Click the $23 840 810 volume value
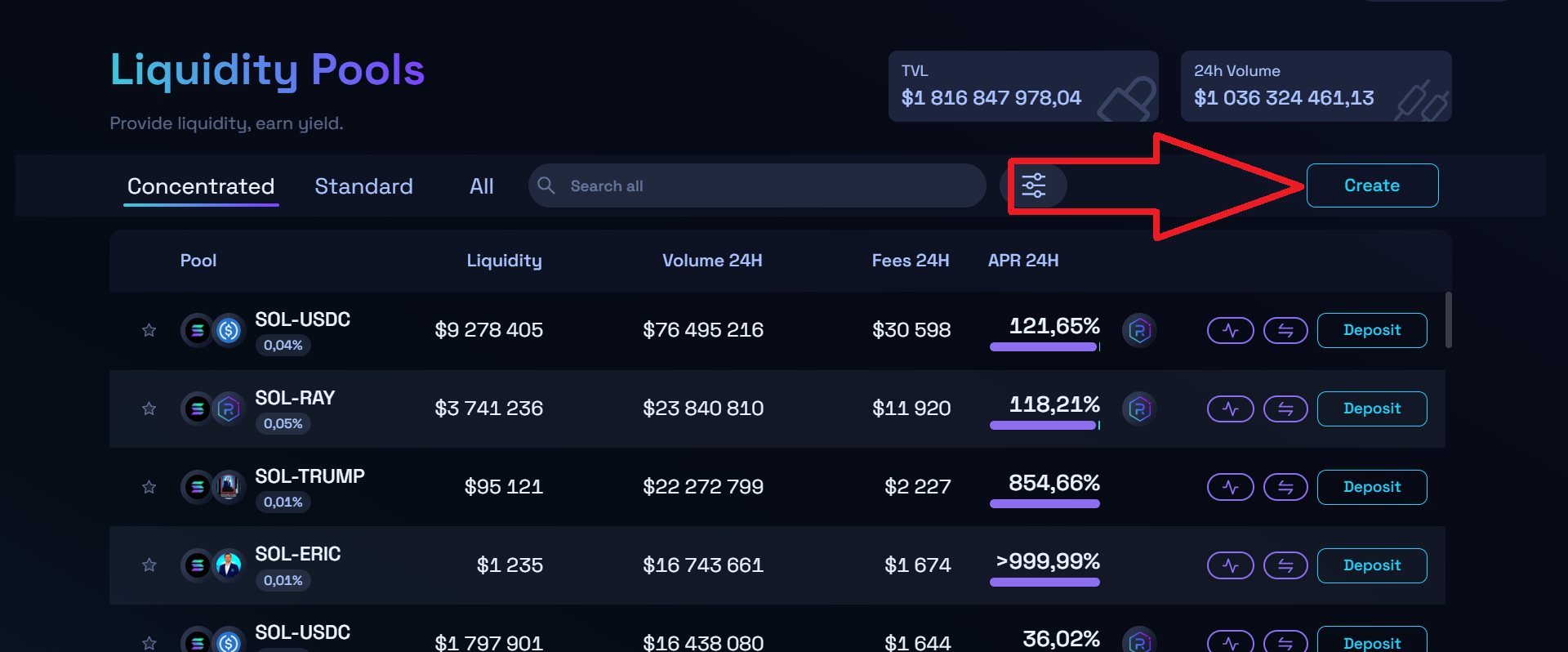Viewport: 1568px width, 652px height. [703, 409]
